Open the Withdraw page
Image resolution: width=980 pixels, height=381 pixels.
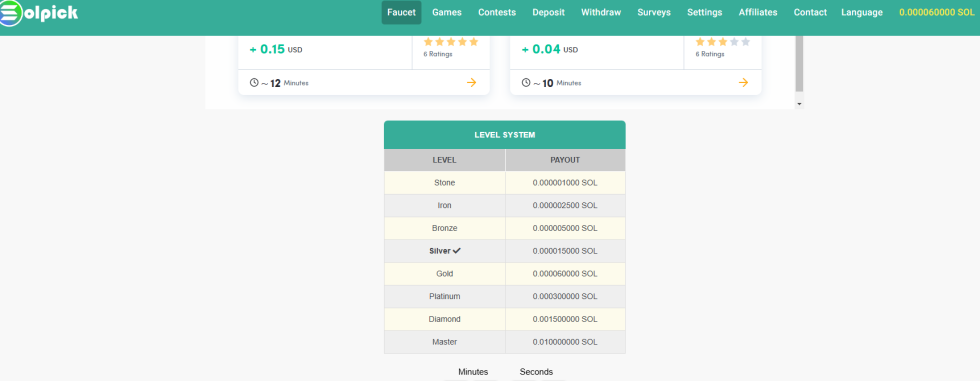(x=601, y=12)
